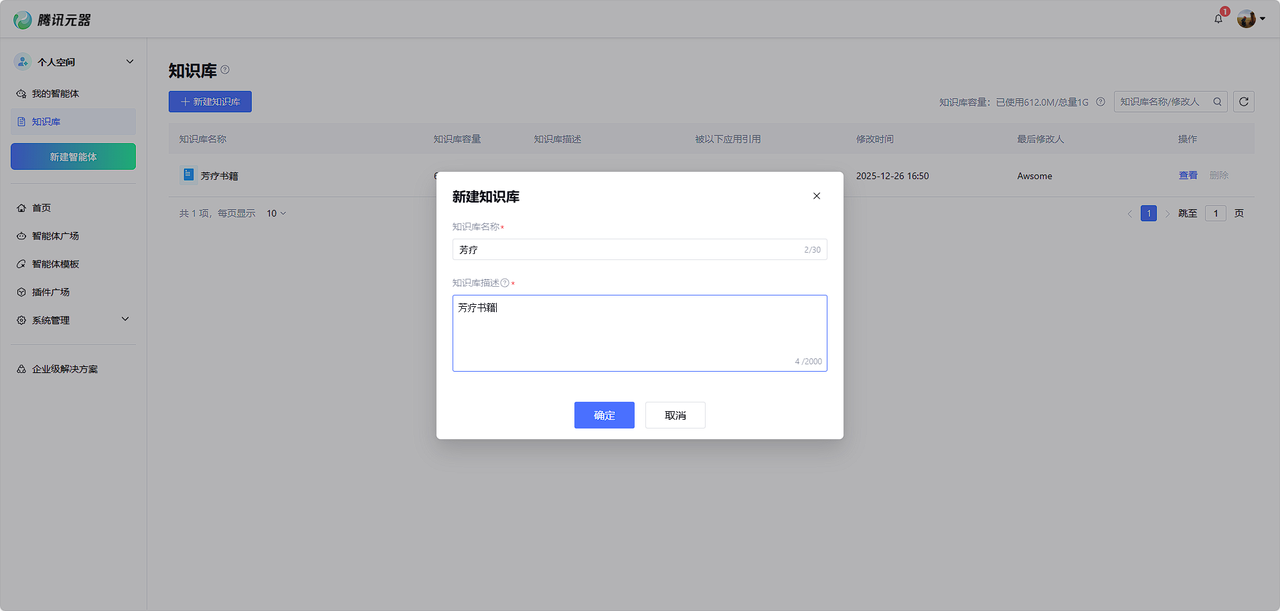Confirm with the 确定 button
The height and width of the screenshot is (611, 1280).
tap(604, 415)
